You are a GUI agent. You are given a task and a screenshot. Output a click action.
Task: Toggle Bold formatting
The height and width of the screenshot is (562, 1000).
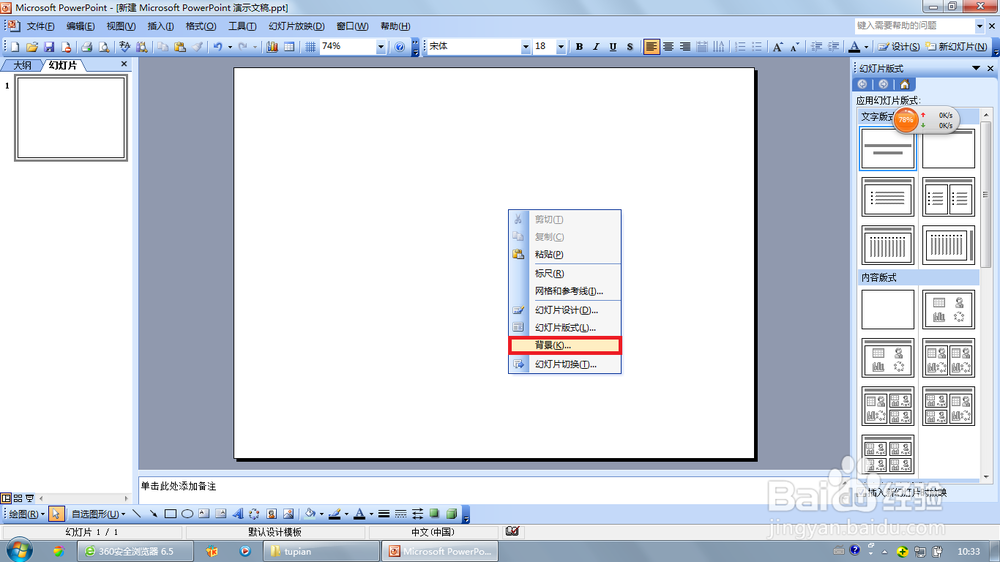click(x=579, y=47)
